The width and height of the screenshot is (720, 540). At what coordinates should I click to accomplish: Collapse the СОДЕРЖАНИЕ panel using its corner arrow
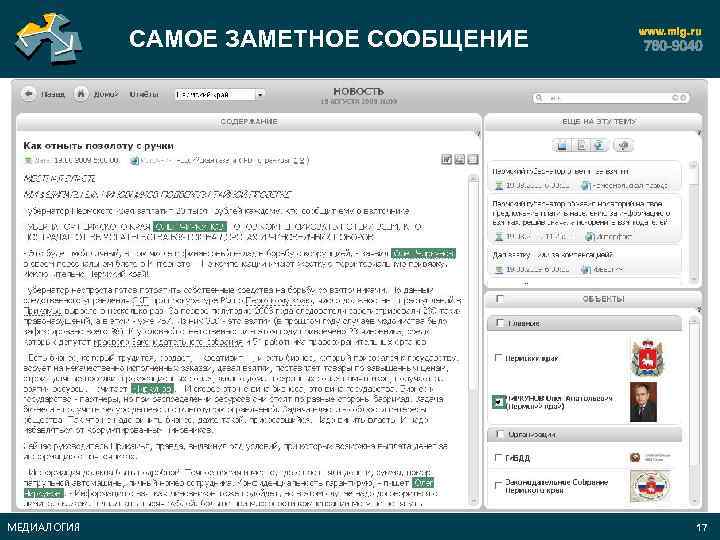478,133
